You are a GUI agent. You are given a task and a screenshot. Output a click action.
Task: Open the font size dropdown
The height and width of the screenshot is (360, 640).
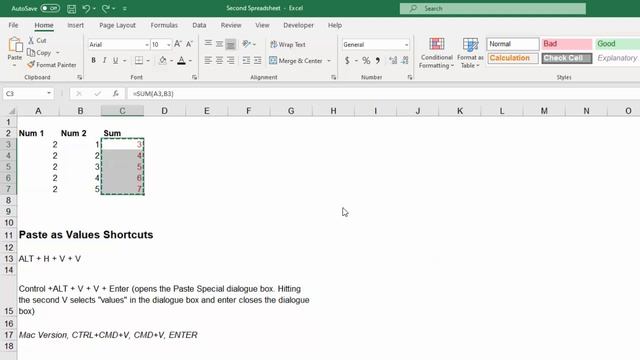[169, 44]
